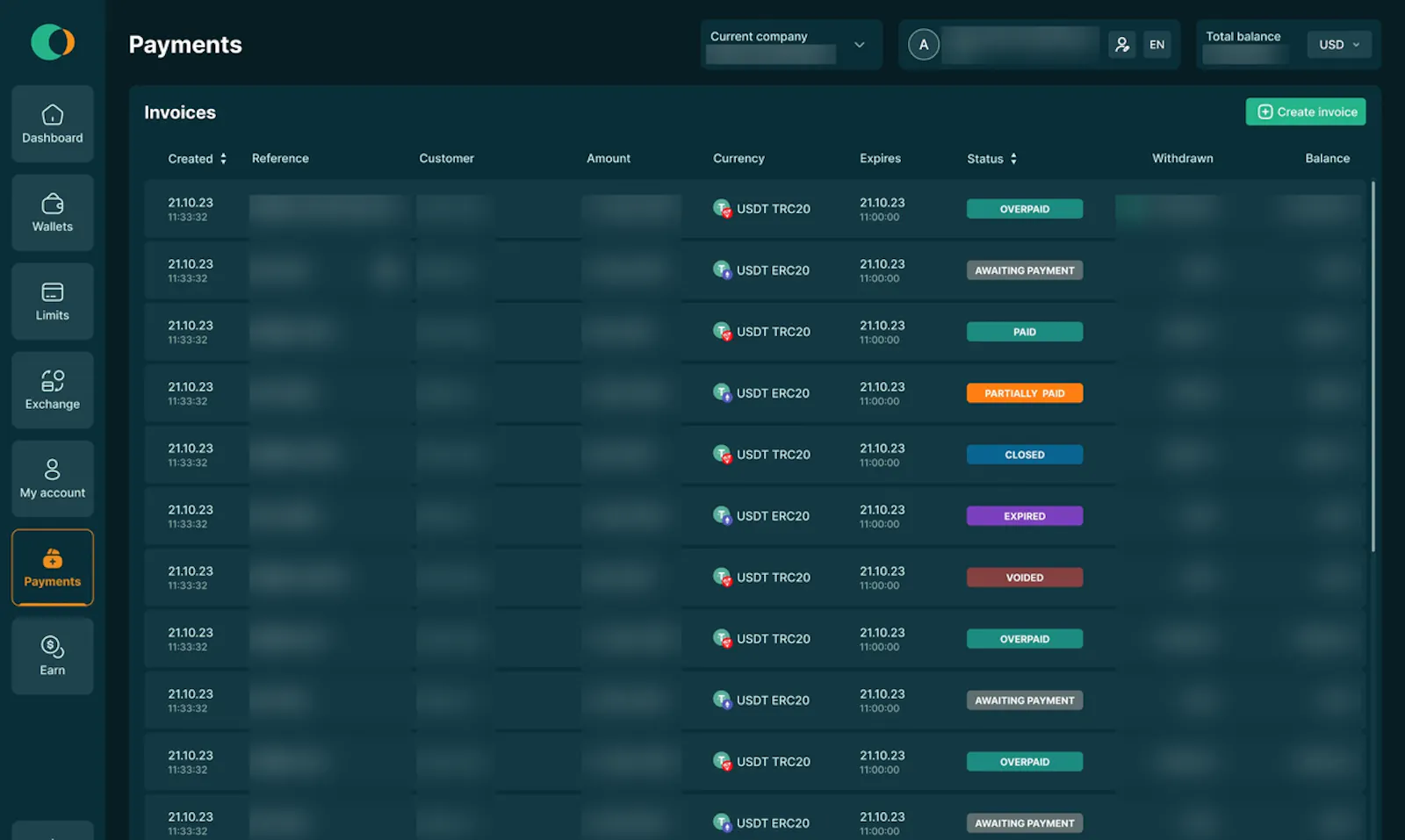Click the VOIDED status badge
1405x840 pixels.
point(1025,578)
